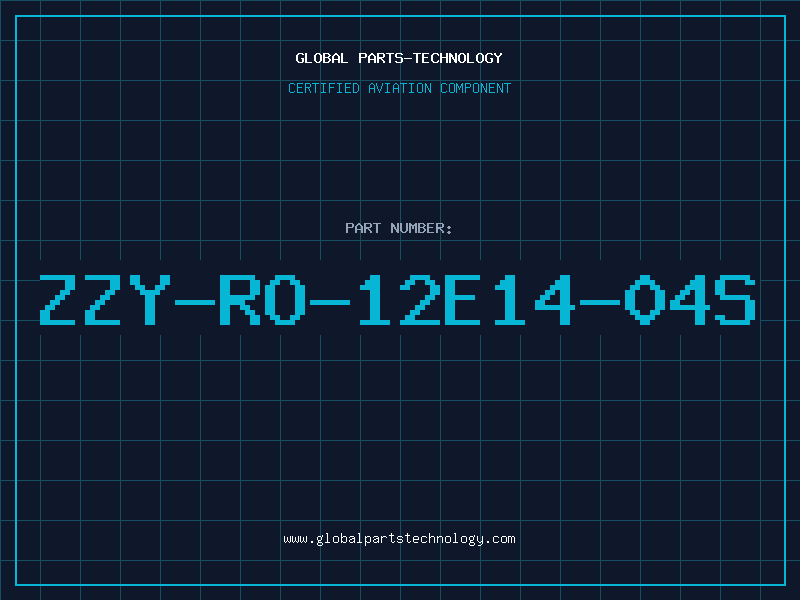Click the letter R in the part number
The width and height of the screenshot is (800, 600).
pos(240,300)
